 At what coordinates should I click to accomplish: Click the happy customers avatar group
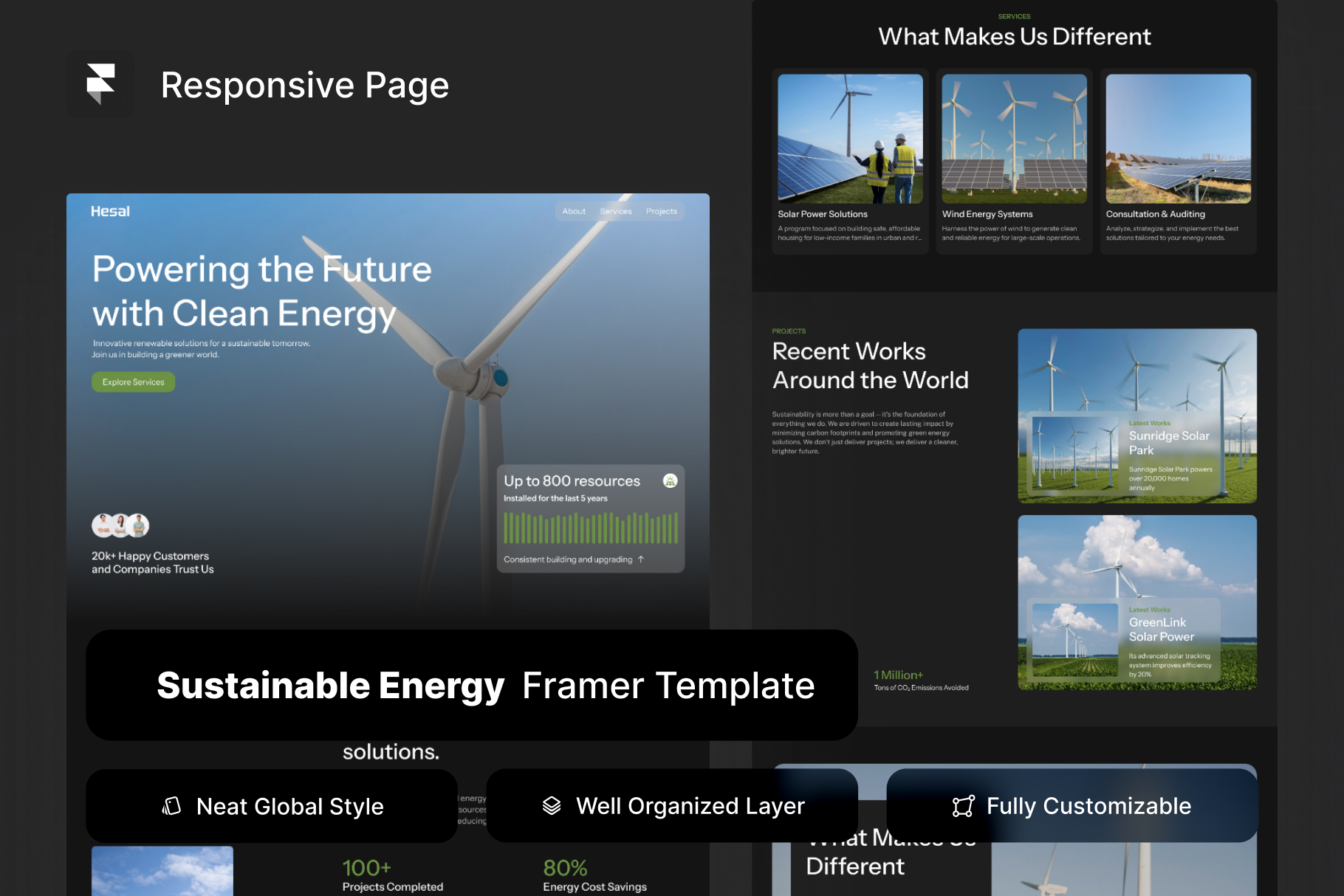pos(120,525)
